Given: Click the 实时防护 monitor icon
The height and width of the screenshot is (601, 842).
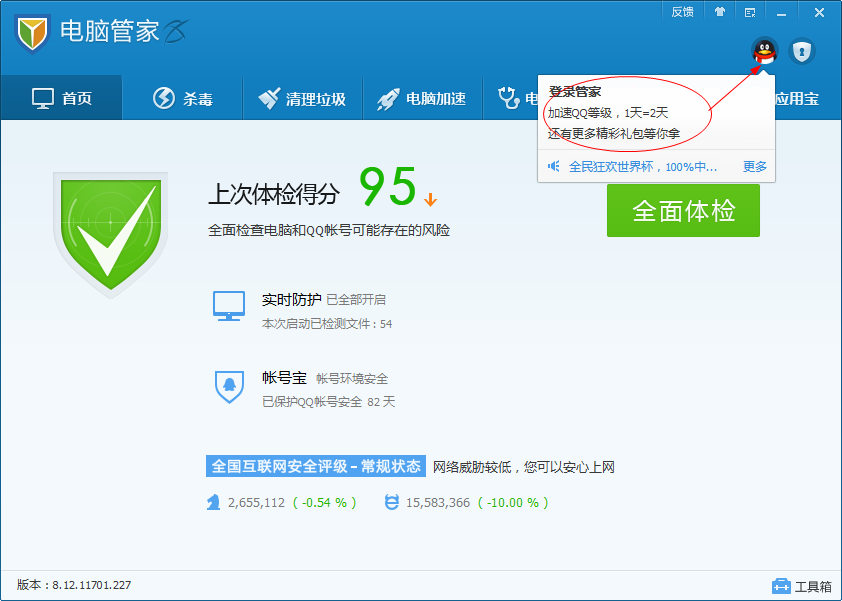Looking at the screenshot, I should pyautogui.click(x=229, y=305).
